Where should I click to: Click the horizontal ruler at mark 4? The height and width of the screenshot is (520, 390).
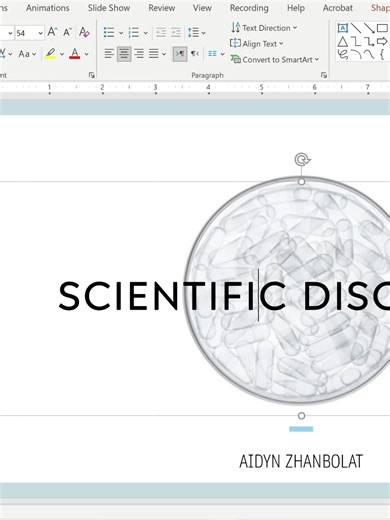[208, 88]
